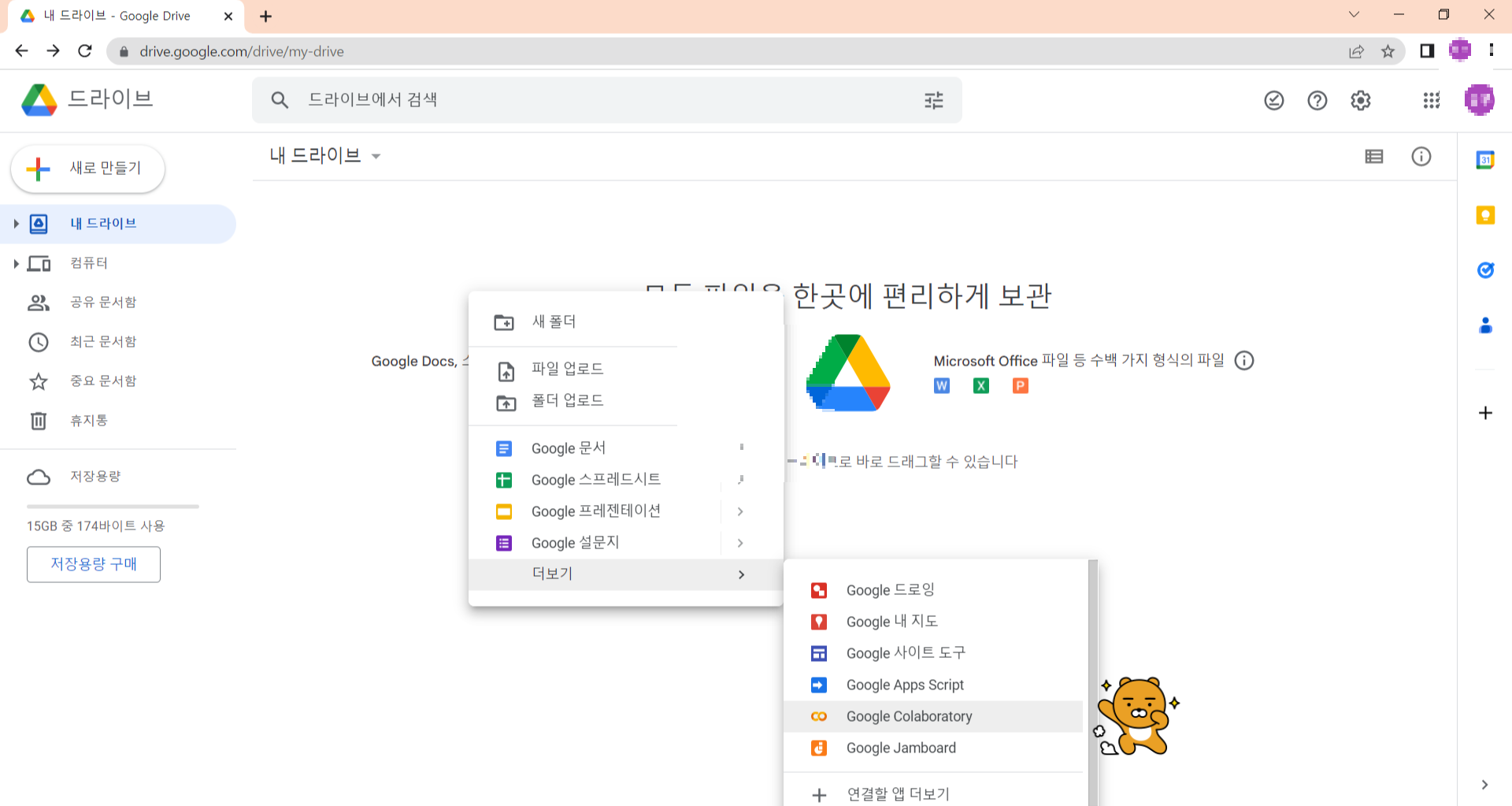This screenshot has height=806, width=1512.
Task: Open the 내 드라이브 header dropdown
Action: point(376,157)
